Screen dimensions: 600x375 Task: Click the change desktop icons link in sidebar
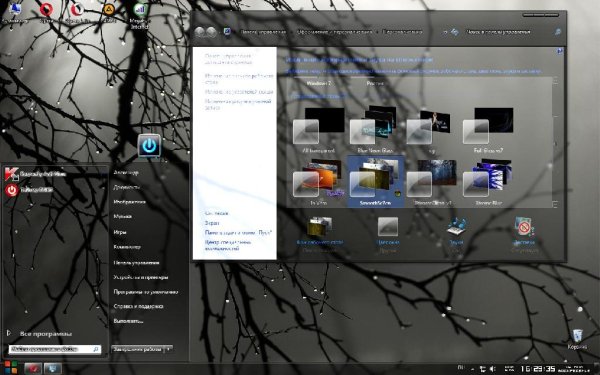tap(239, 79)
